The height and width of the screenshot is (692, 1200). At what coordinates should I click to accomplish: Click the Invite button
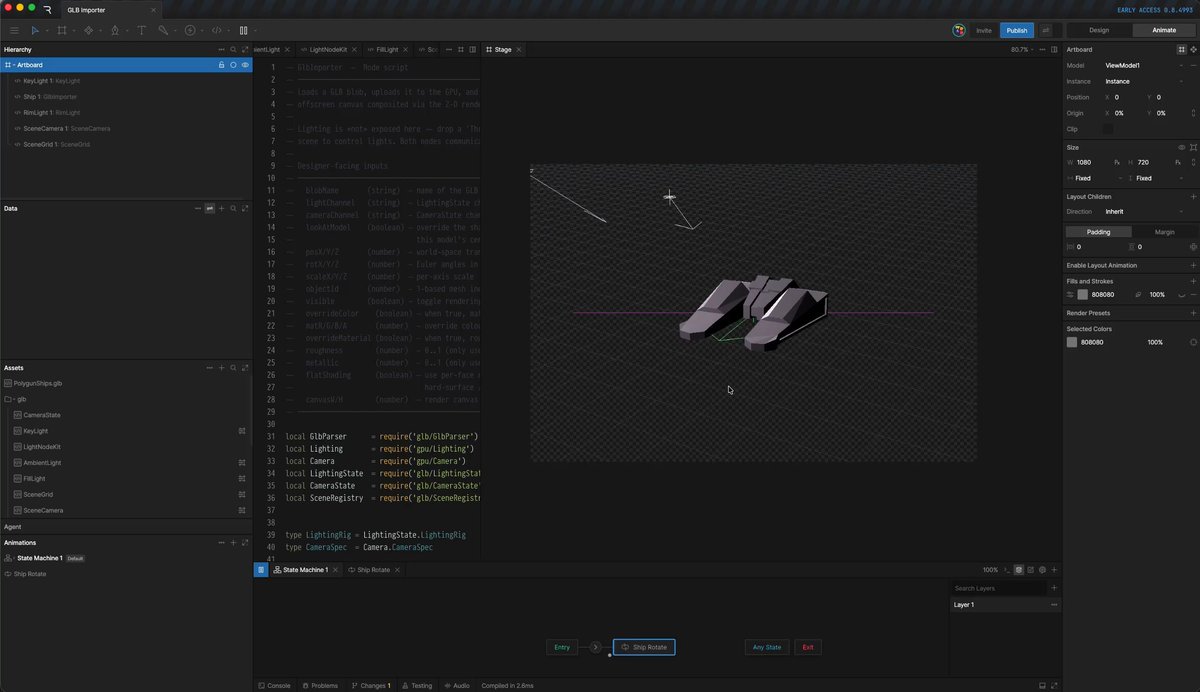click(x=984, y=30)
